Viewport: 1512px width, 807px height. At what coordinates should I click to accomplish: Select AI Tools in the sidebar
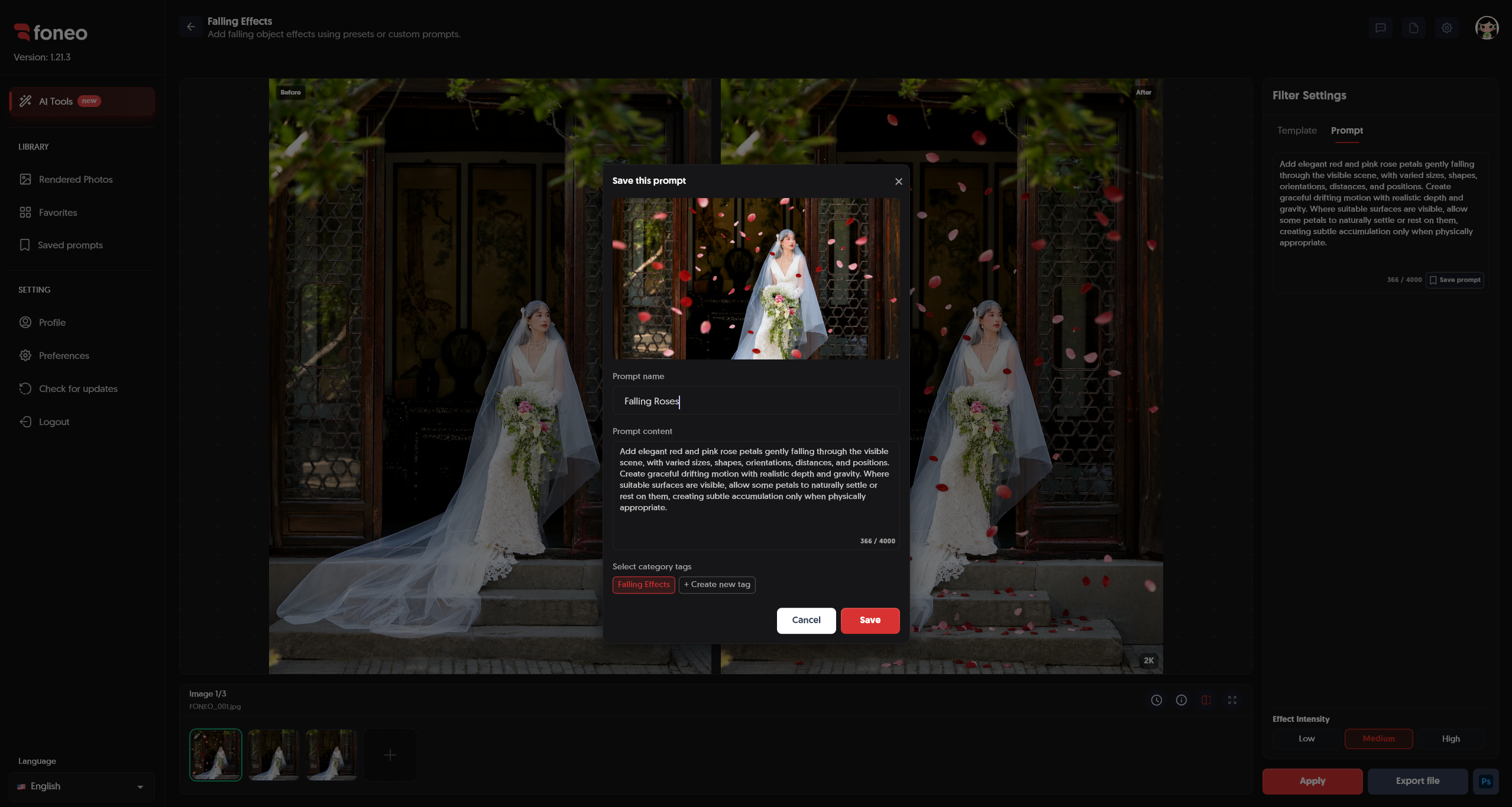pos(82,101)
